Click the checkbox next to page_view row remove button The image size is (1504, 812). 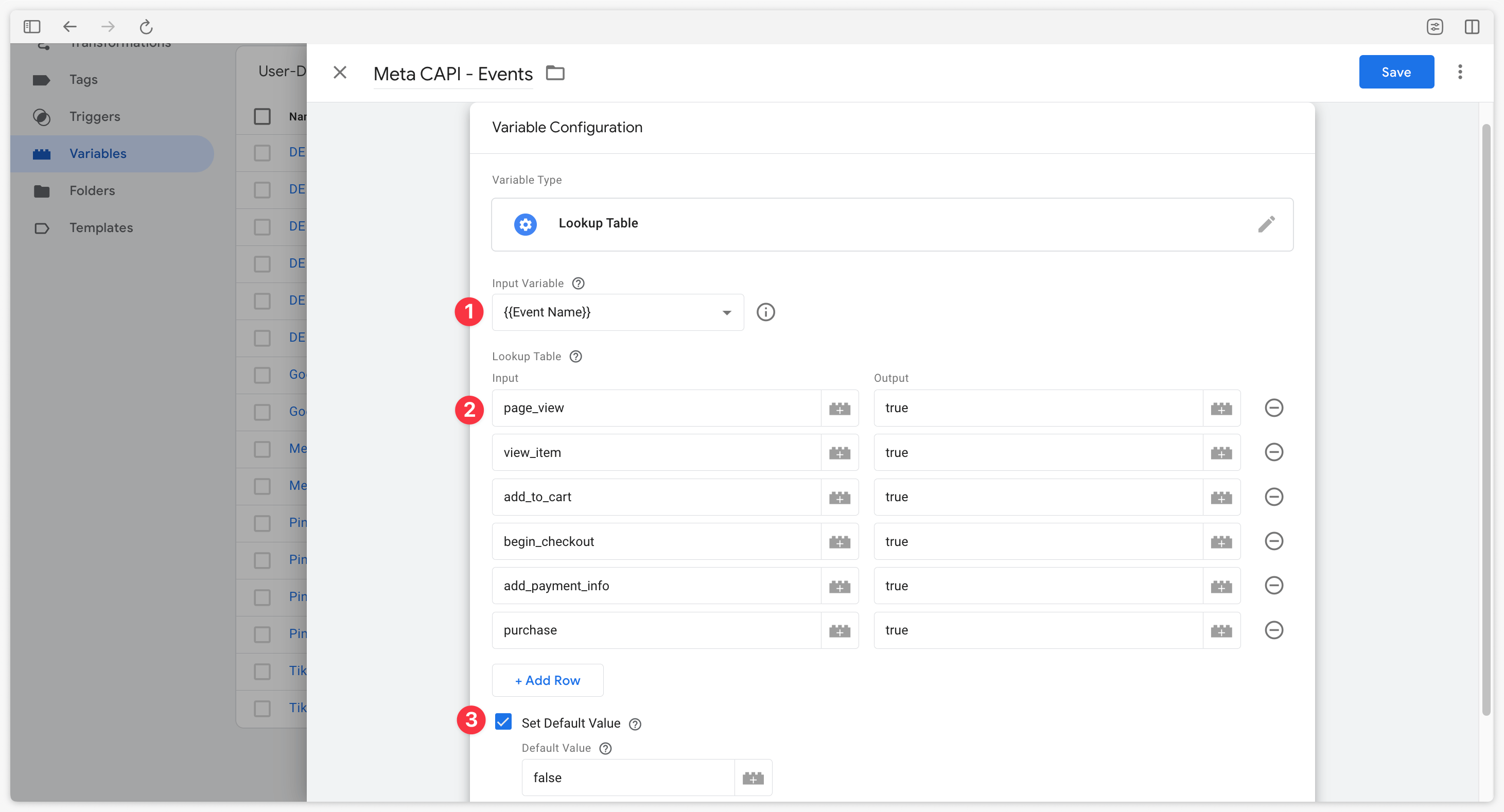(1274, 408)
